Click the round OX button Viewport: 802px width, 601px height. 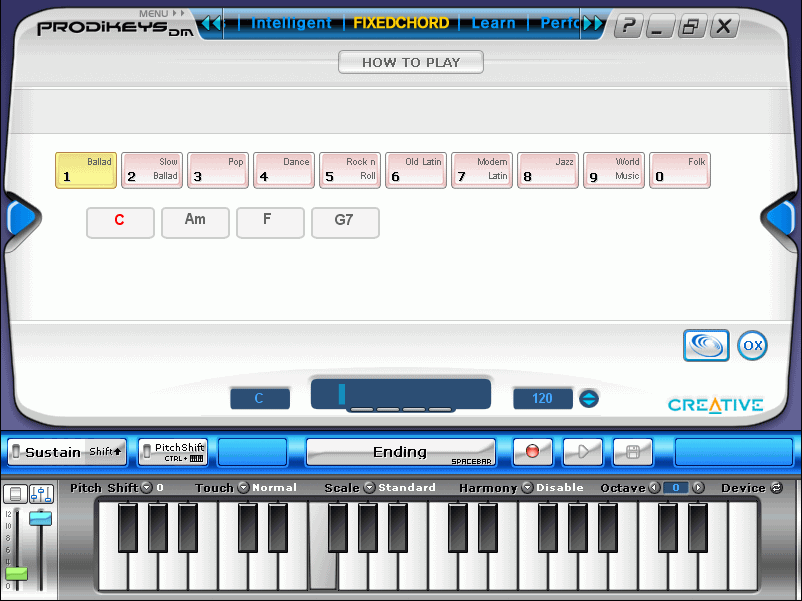752,345
